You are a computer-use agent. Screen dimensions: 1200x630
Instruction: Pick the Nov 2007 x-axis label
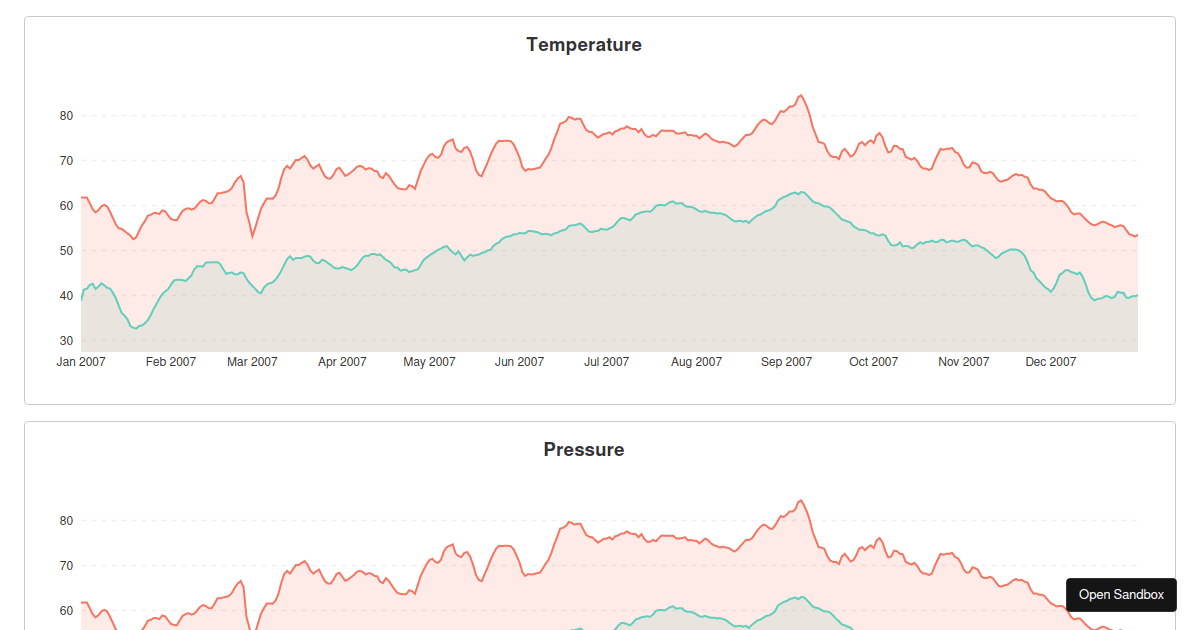pyautogui.click(x=964, y=362)
